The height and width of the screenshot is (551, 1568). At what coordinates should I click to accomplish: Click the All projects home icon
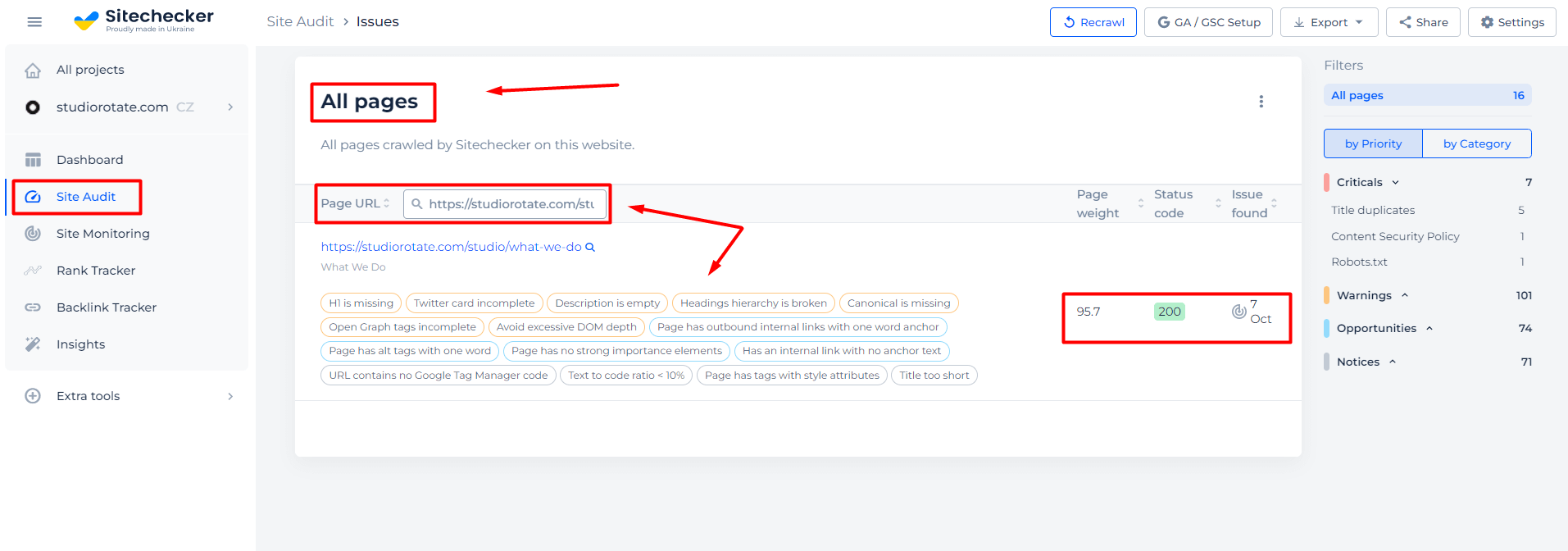click(33, 71)
